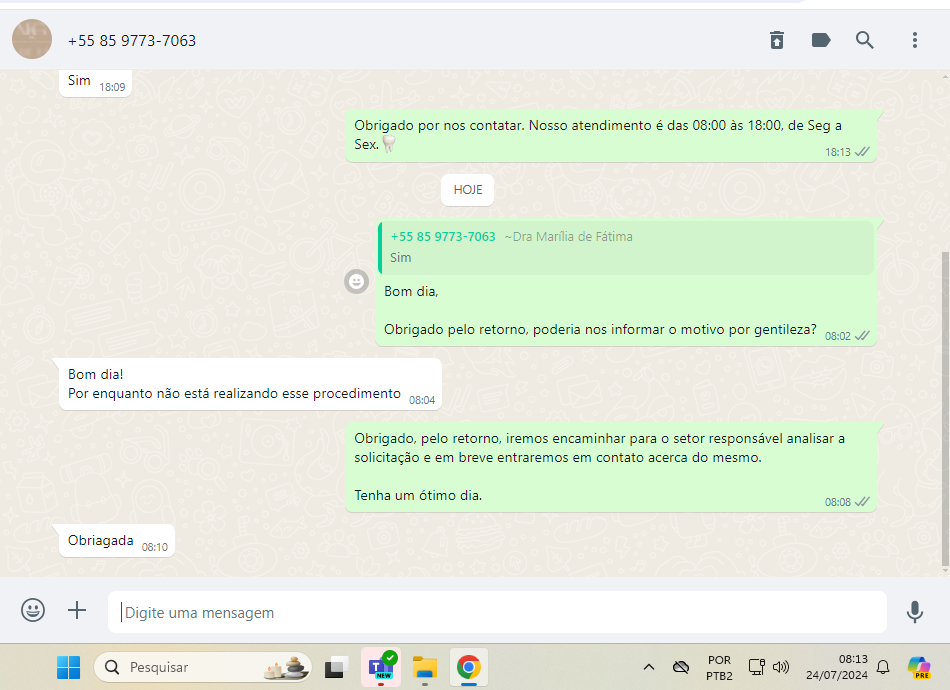Click the archive box icon in chat header
950x690 pixels.
[777, 40]
